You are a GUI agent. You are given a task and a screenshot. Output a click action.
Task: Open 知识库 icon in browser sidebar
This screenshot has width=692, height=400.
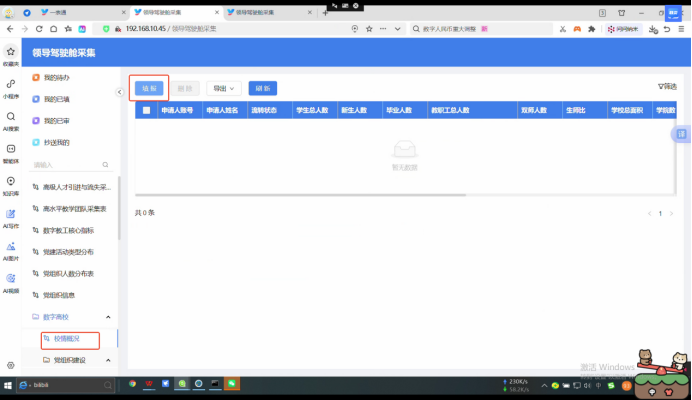(x=11, y=181)
